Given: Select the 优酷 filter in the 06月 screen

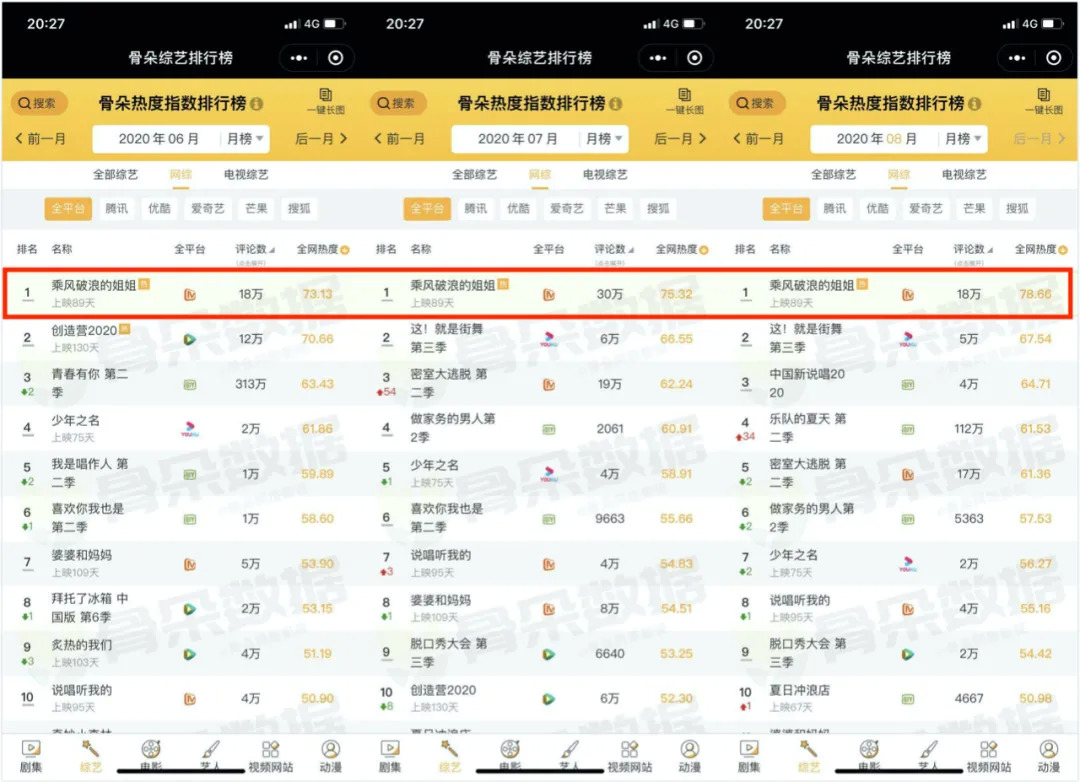Looking at the screenshot, I should [159, 209].
